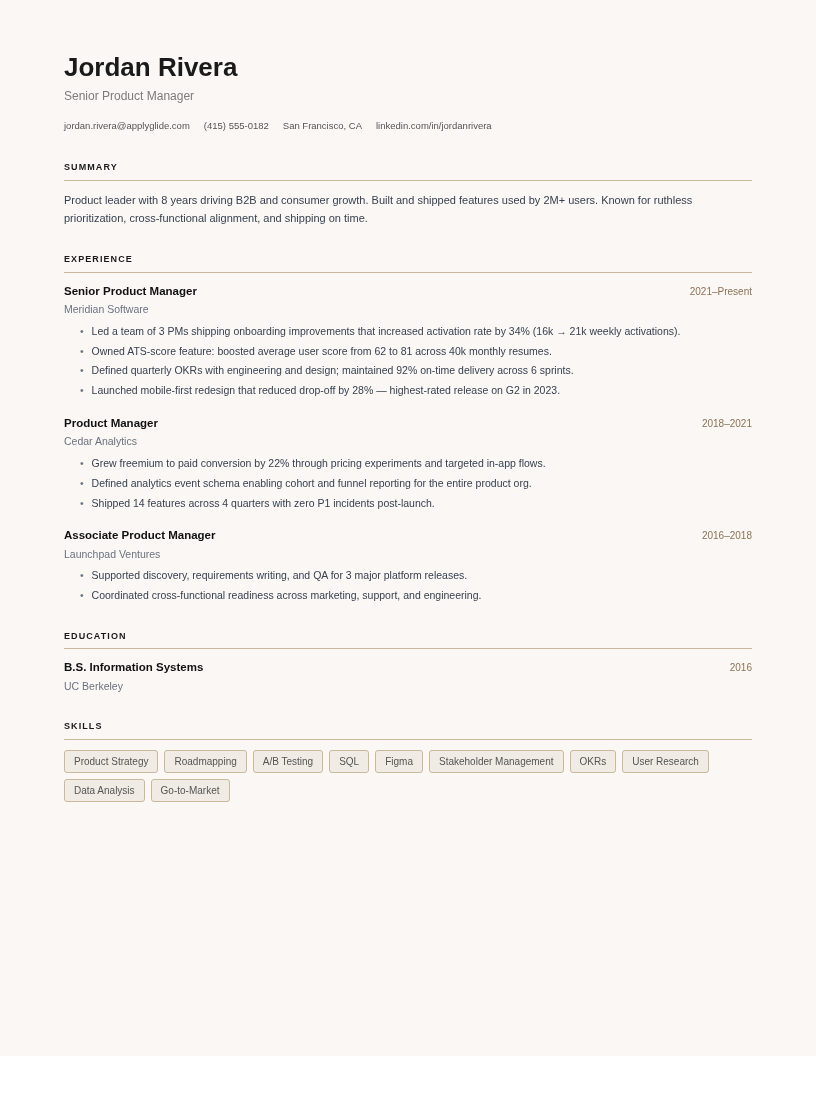Pick the User Research skill tag
The height and width of the screenshot is (1100, 816).
point(665,762)
